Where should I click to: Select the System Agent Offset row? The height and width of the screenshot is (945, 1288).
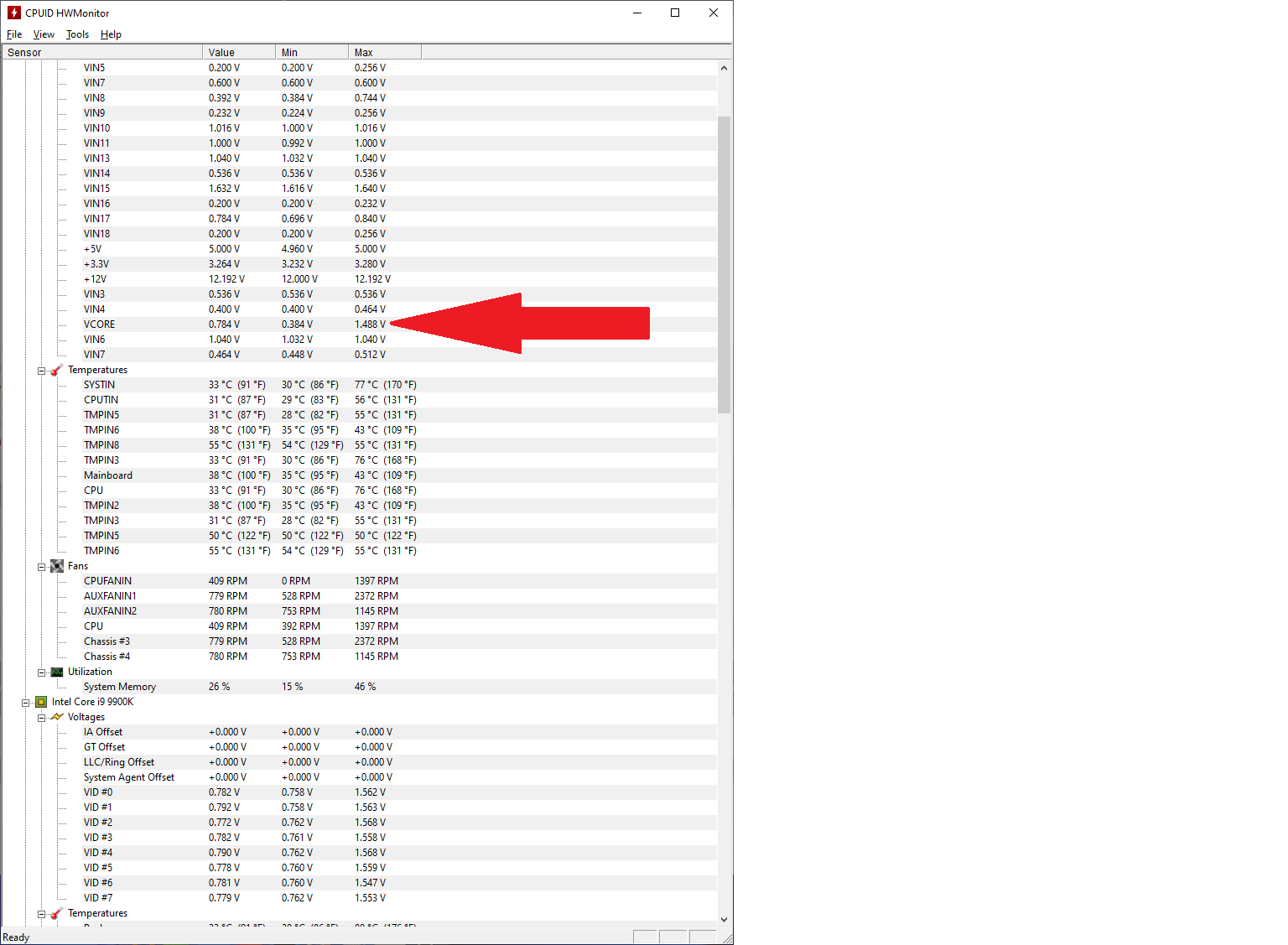359,777
